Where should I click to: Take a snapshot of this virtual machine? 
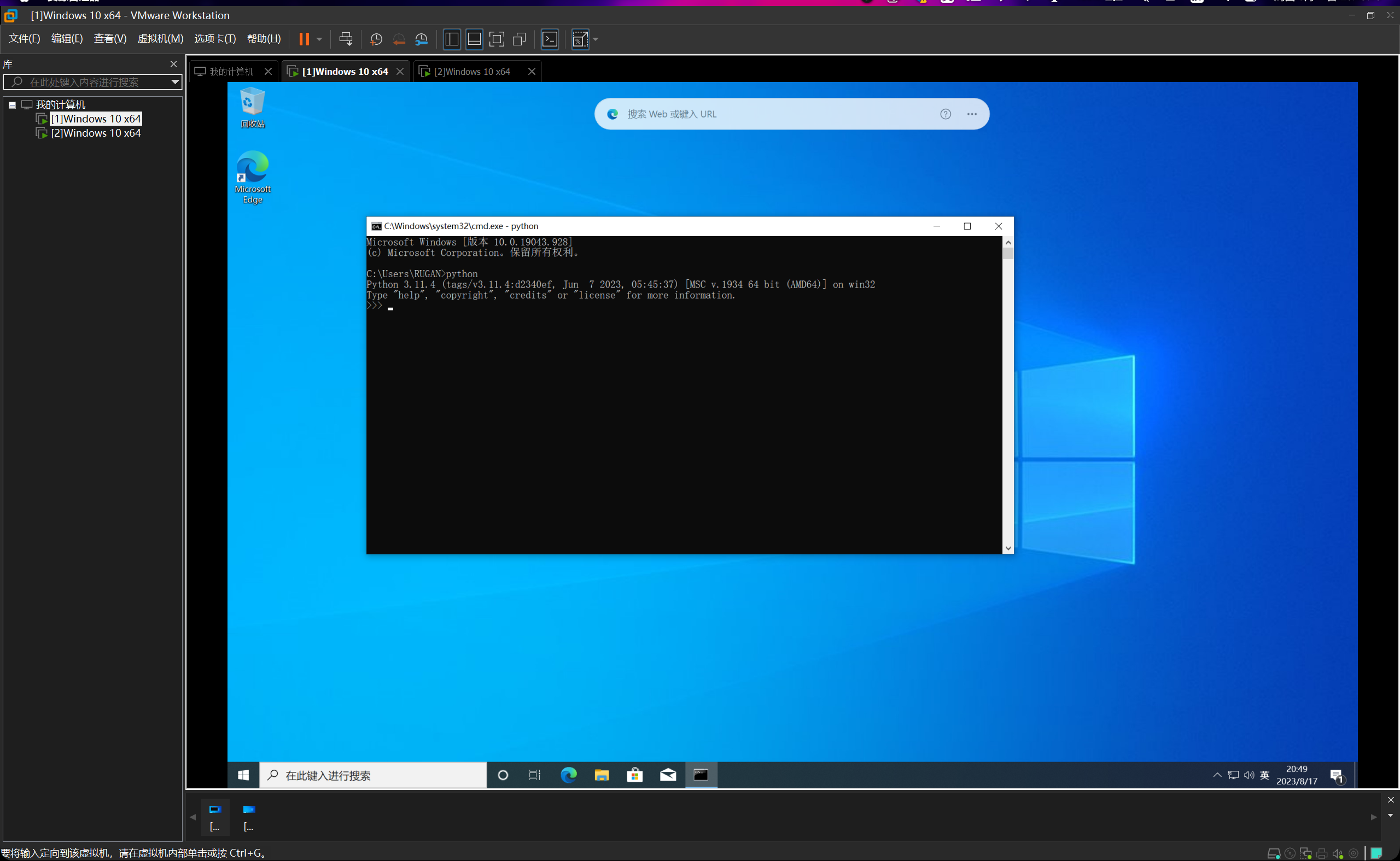click(x=376, y=39)
